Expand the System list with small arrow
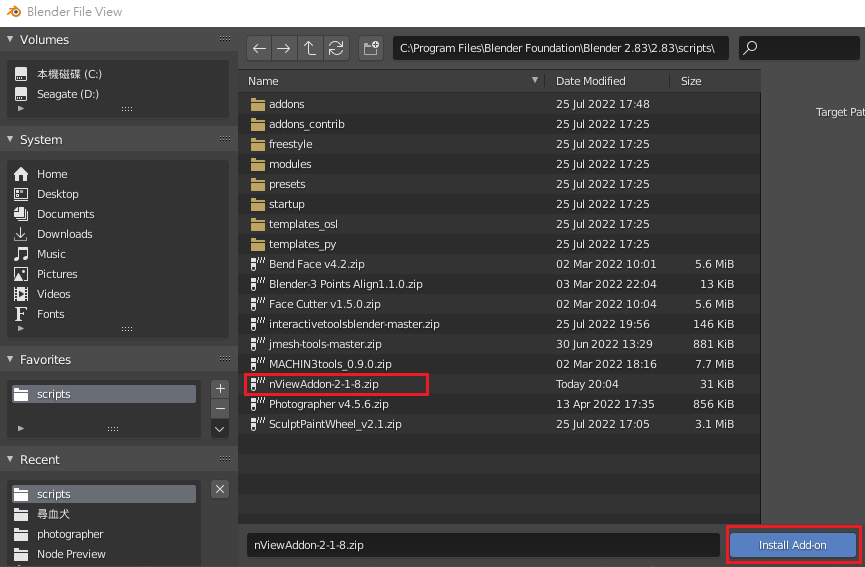Image resolution: width=865 pixels, height=567 pixels. pos(21,328)
